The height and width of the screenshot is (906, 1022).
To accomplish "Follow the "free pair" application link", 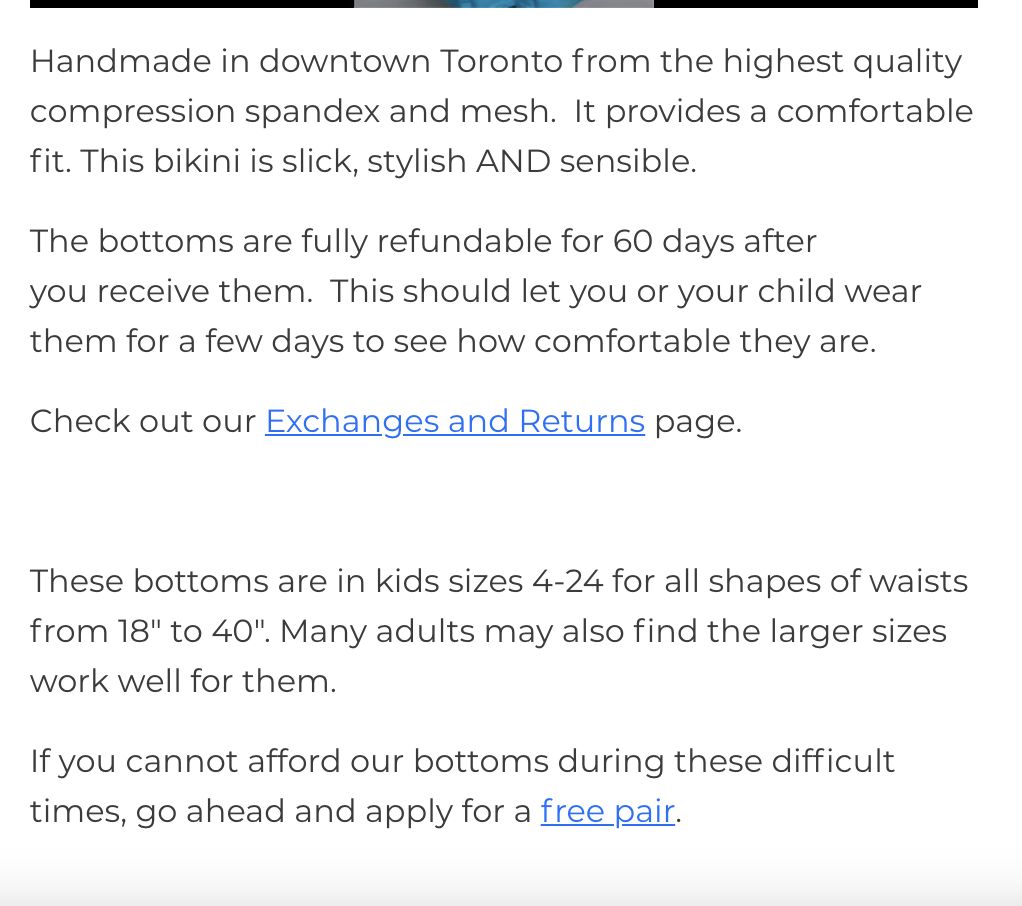I will click(607, 811).
